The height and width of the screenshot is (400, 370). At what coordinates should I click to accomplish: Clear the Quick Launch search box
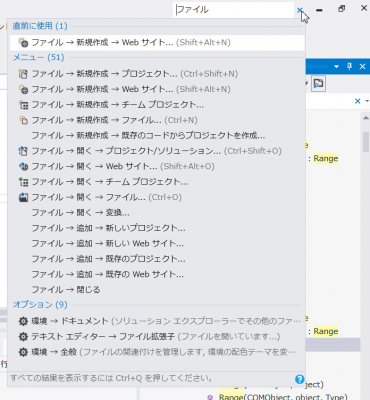300,10
